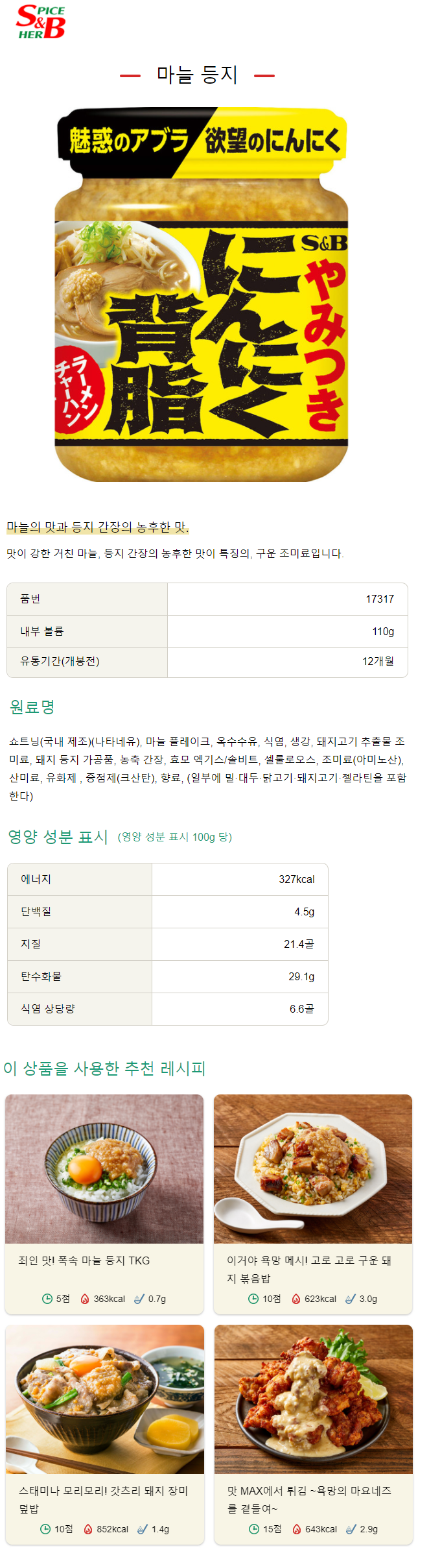Screen dimensions: 429x1568
Task: Click the clock icon beside 15점
Action: [x=254, y=1528]
